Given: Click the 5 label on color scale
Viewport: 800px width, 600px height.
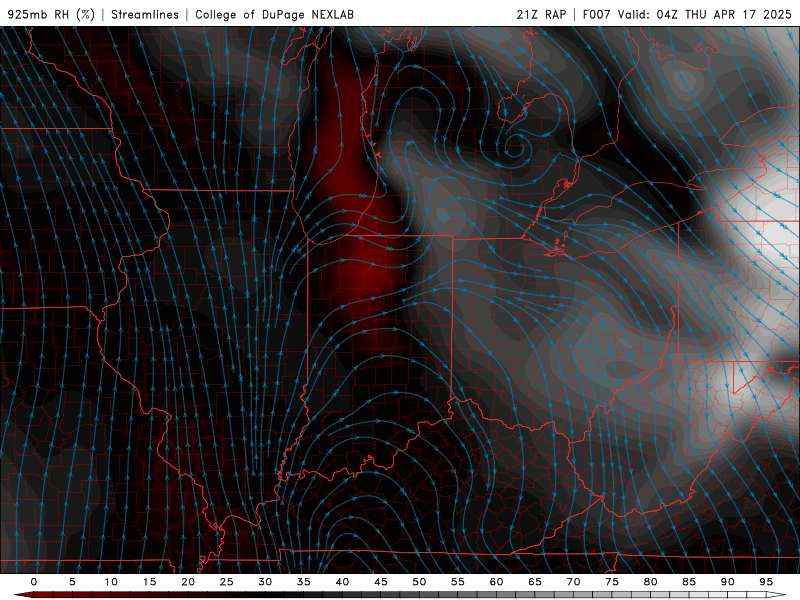Looking at the screenshot, I should click(x=72, y=582).
